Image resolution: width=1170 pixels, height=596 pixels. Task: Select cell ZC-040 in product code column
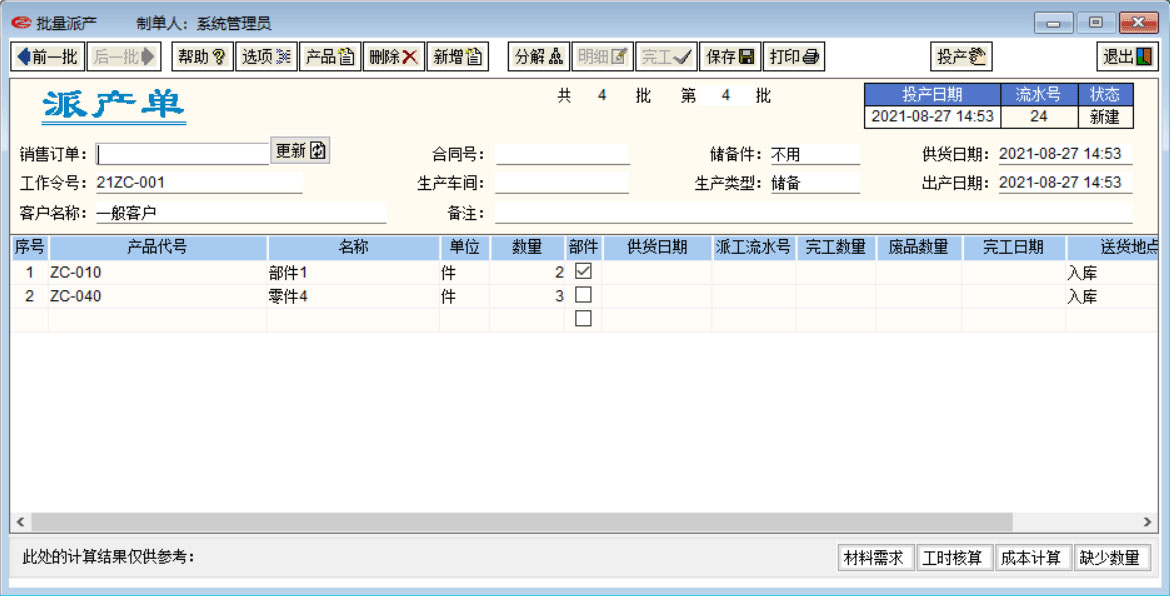click(x=157, y=296)
